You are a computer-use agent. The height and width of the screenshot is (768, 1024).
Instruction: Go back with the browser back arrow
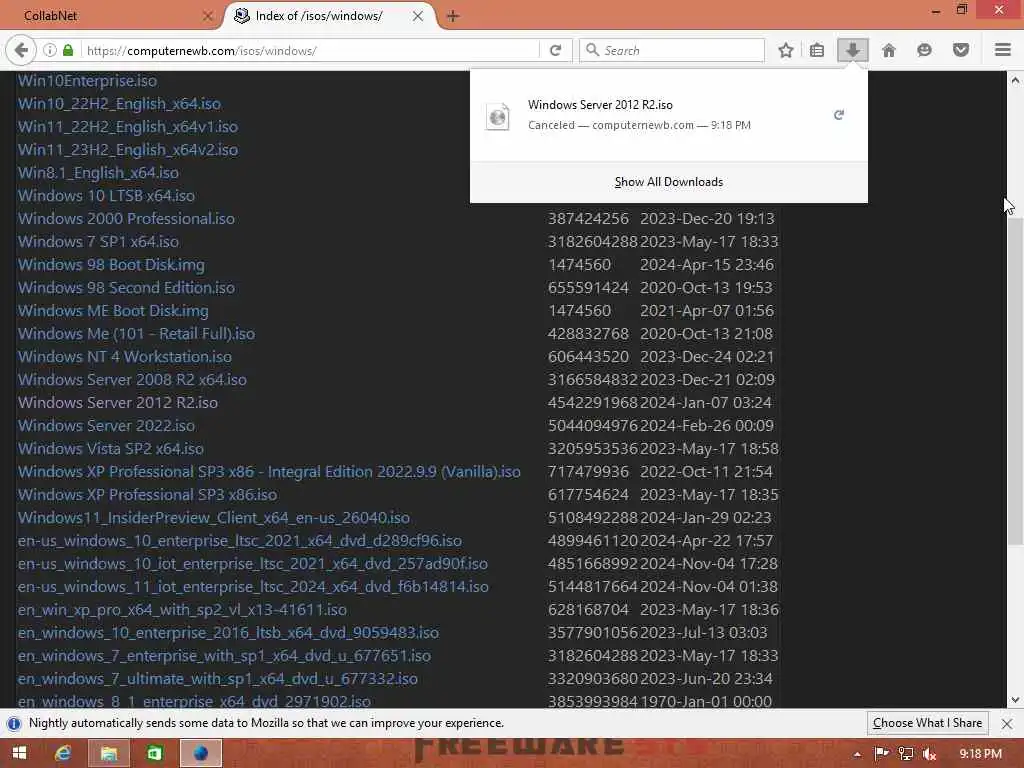click(21, 50)
